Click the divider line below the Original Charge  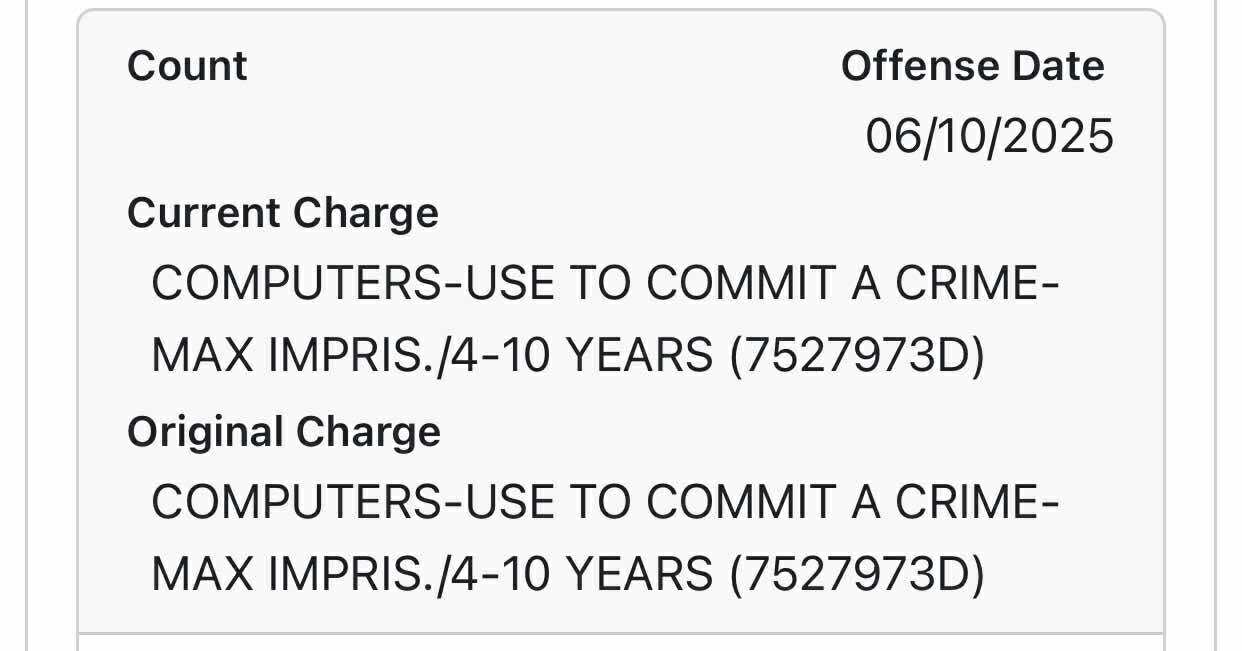[x=621, y=633]
